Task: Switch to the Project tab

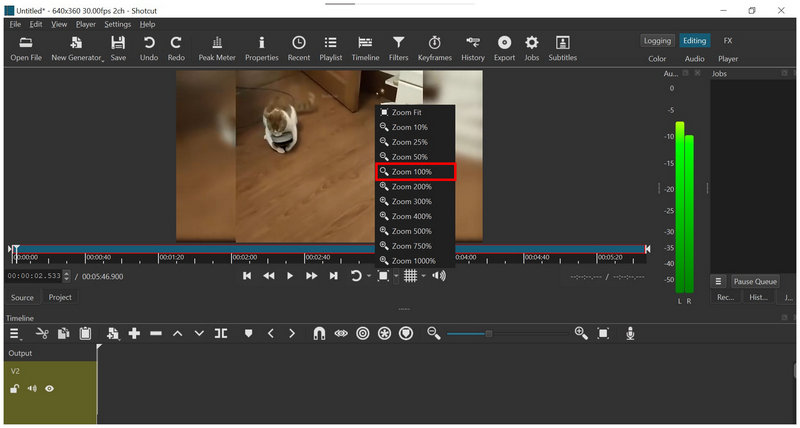Action: point(60,297)
